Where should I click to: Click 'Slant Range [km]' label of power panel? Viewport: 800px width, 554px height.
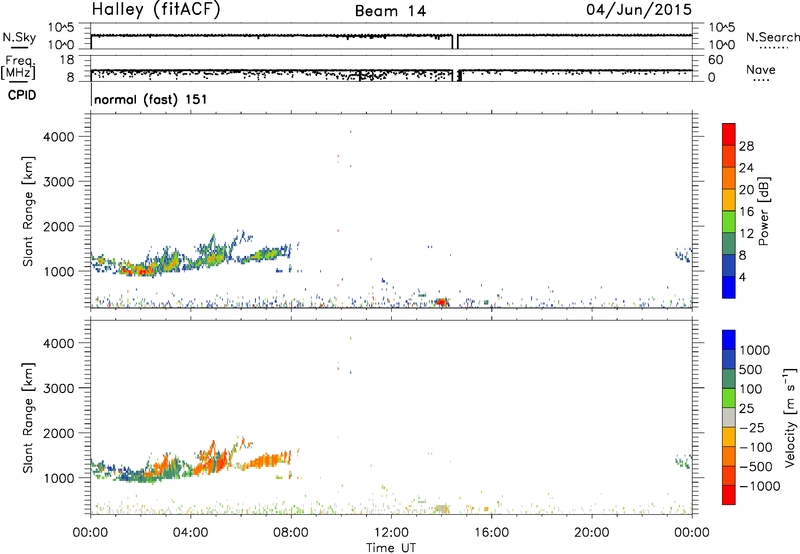click(28, 211)
